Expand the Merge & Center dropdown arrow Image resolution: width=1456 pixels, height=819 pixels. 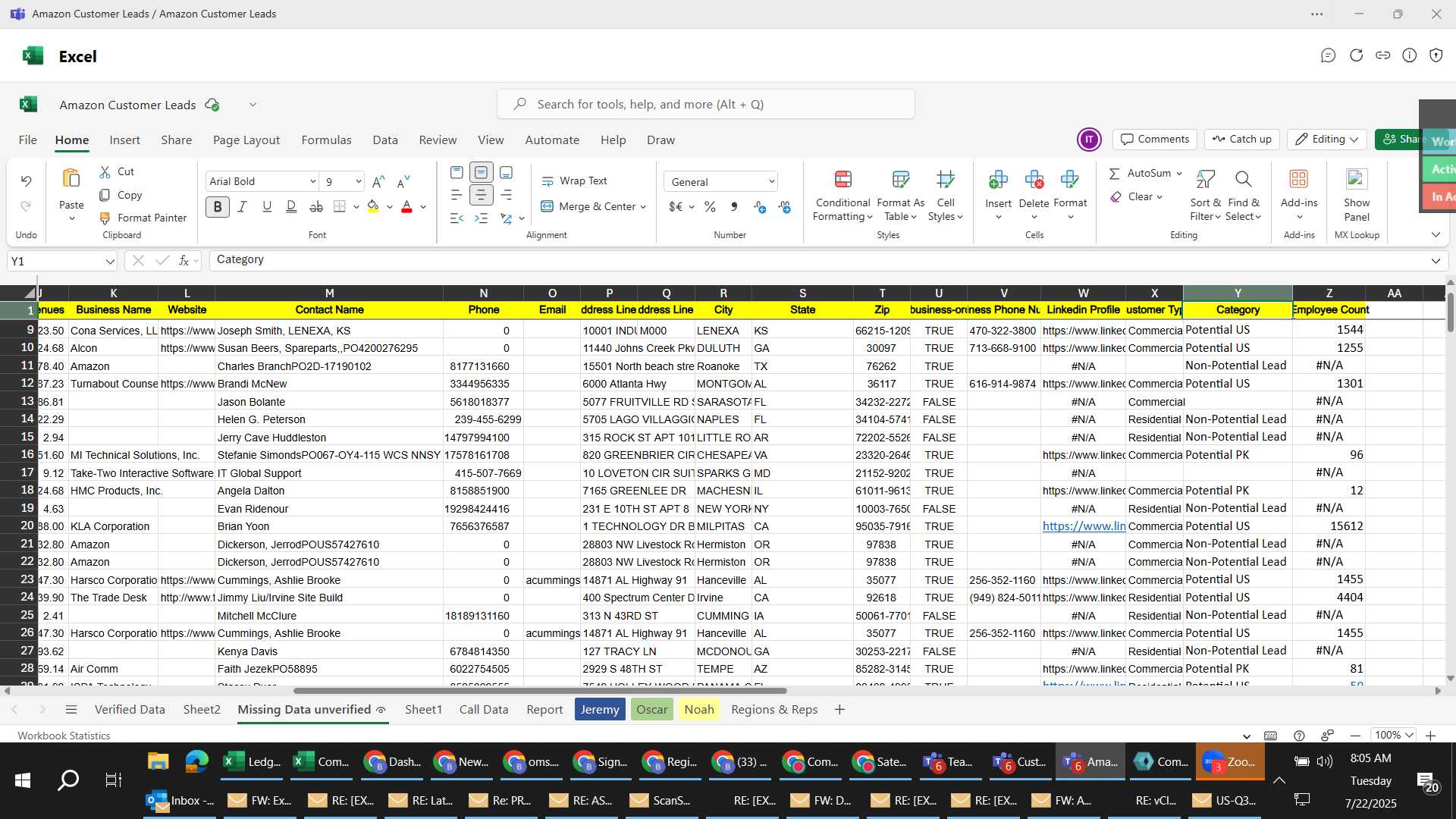643,207
